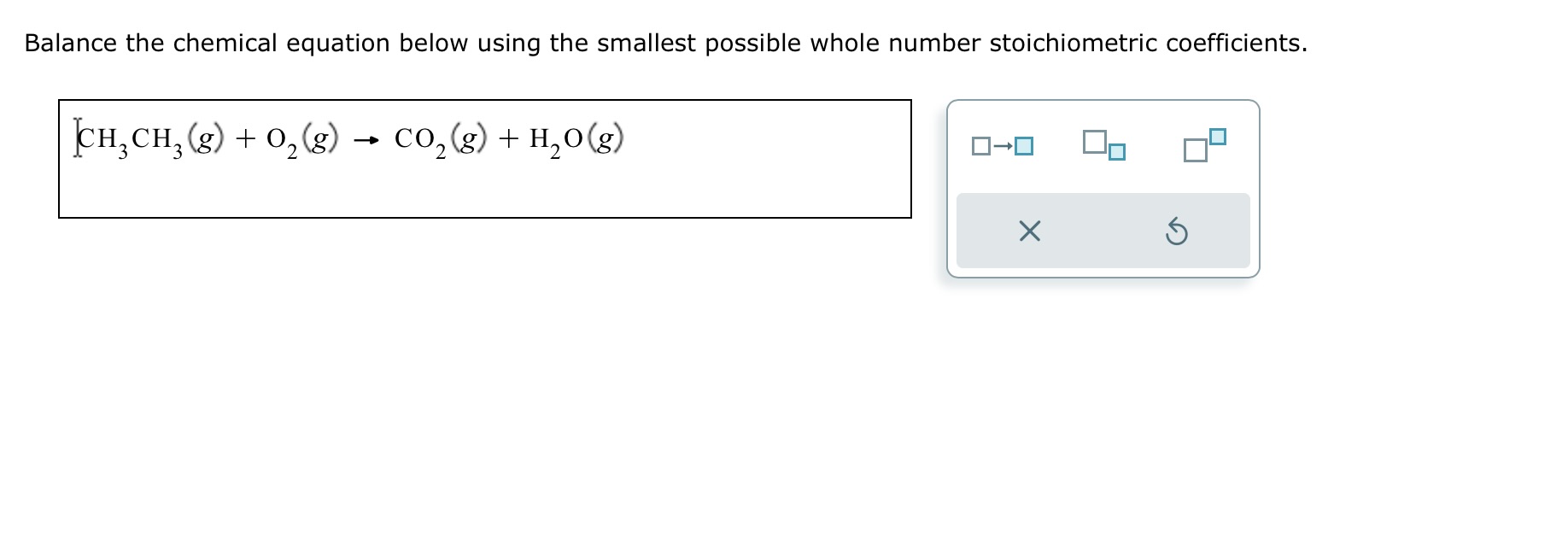Screen dimensions: 1568x533
Task: Select the reaction arrow template icon
Action: pyautogui.click(x=1003, y=146)
